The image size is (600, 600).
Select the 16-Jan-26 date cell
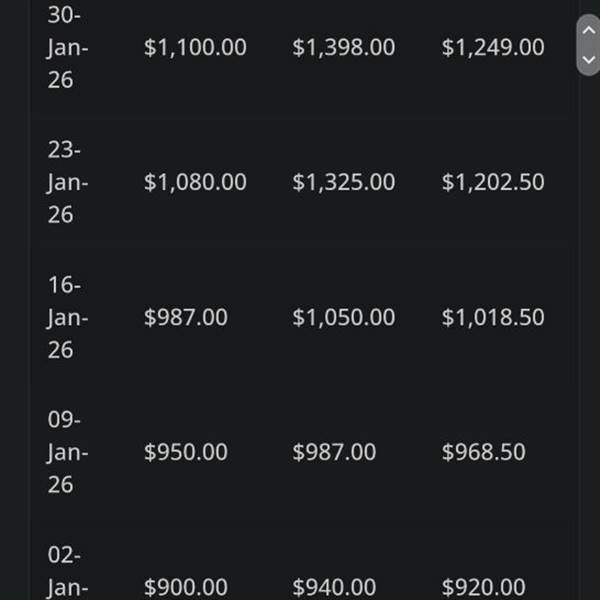(x=66, y=317)
